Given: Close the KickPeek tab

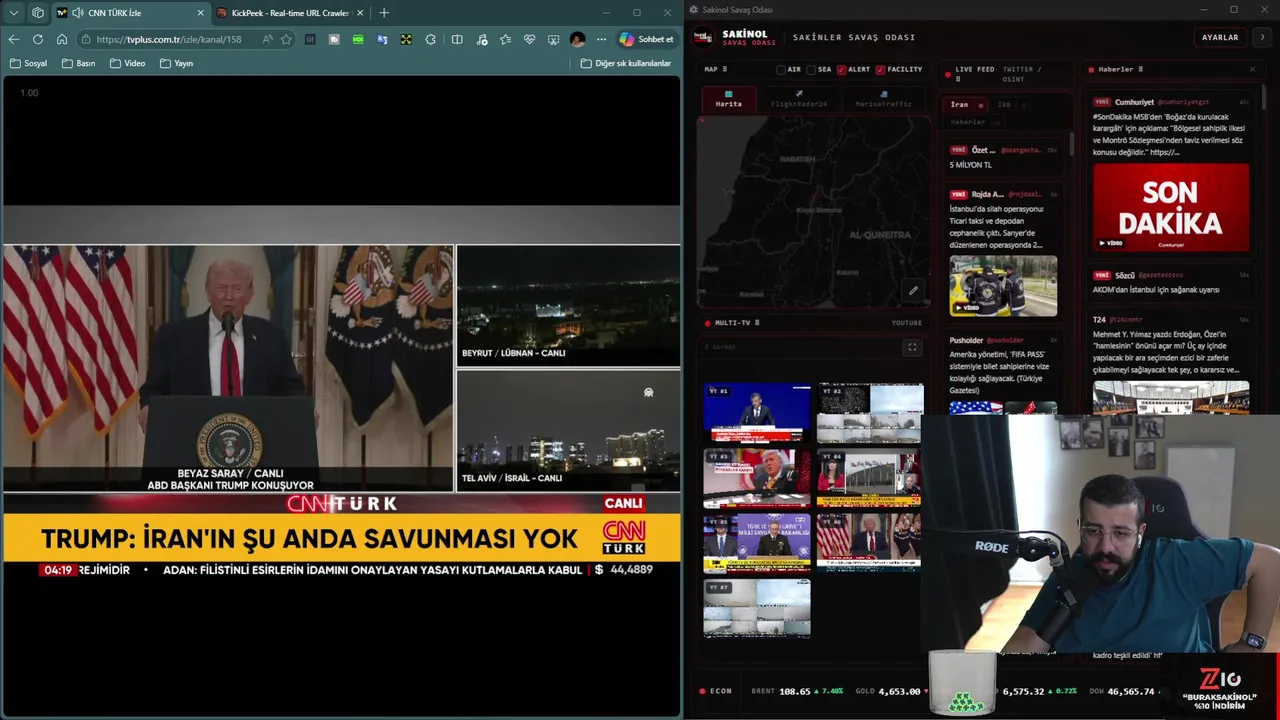Looking at the screenshot, I should 360,13.
